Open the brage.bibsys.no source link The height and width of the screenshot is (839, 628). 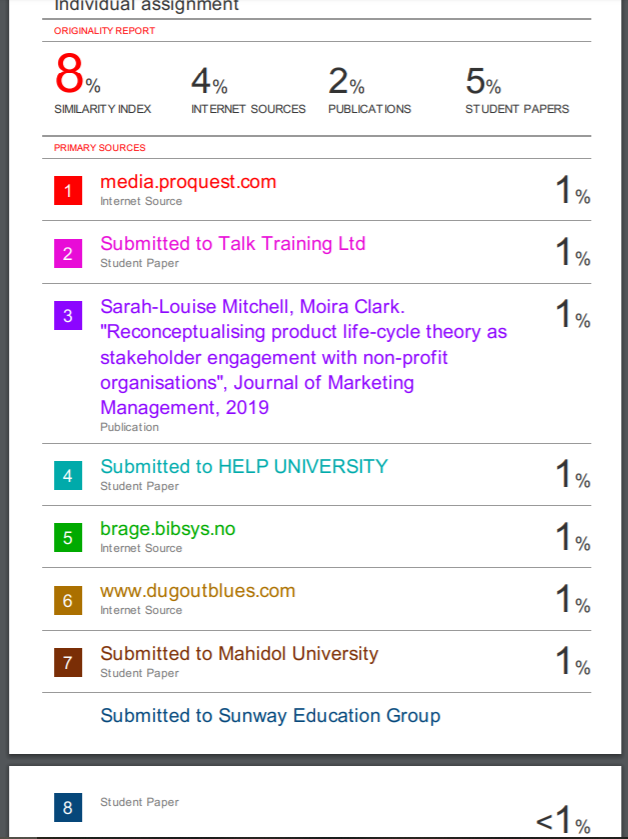pos(168,529)
